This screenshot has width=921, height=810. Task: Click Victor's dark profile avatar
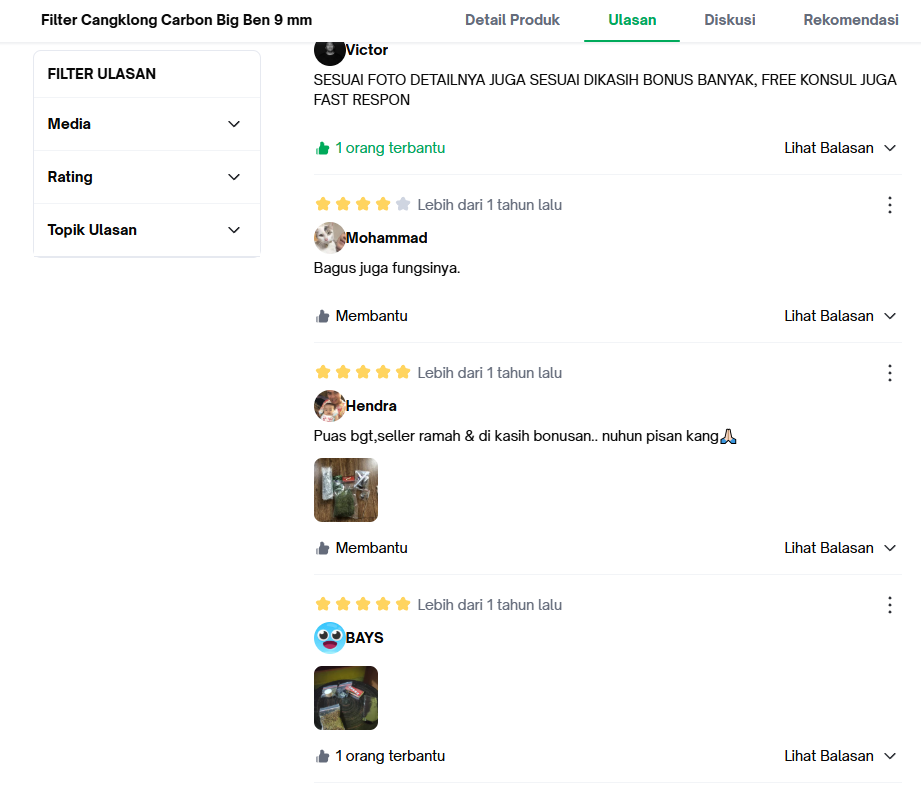pyautogui.click(x=330, y=52)
